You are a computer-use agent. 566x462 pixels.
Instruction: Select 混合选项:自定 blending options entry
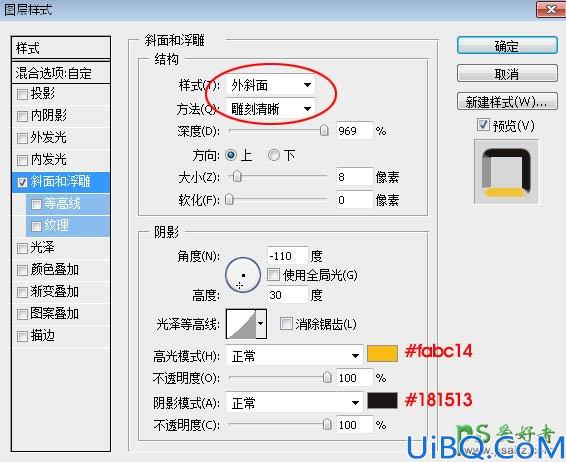pyautogui.click(x=61, y=73)
